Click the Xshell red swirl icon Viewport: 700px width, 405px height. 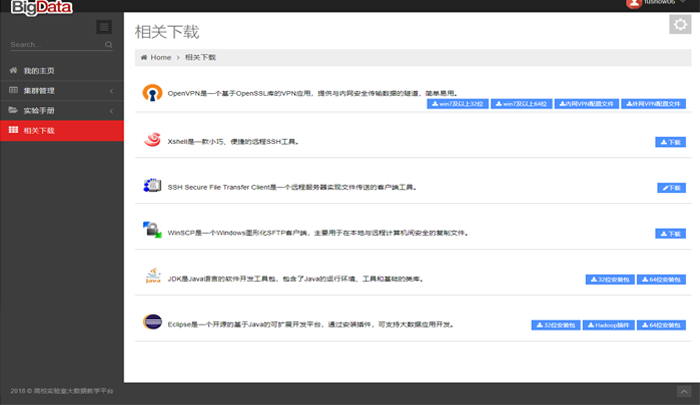pos(152,141)
